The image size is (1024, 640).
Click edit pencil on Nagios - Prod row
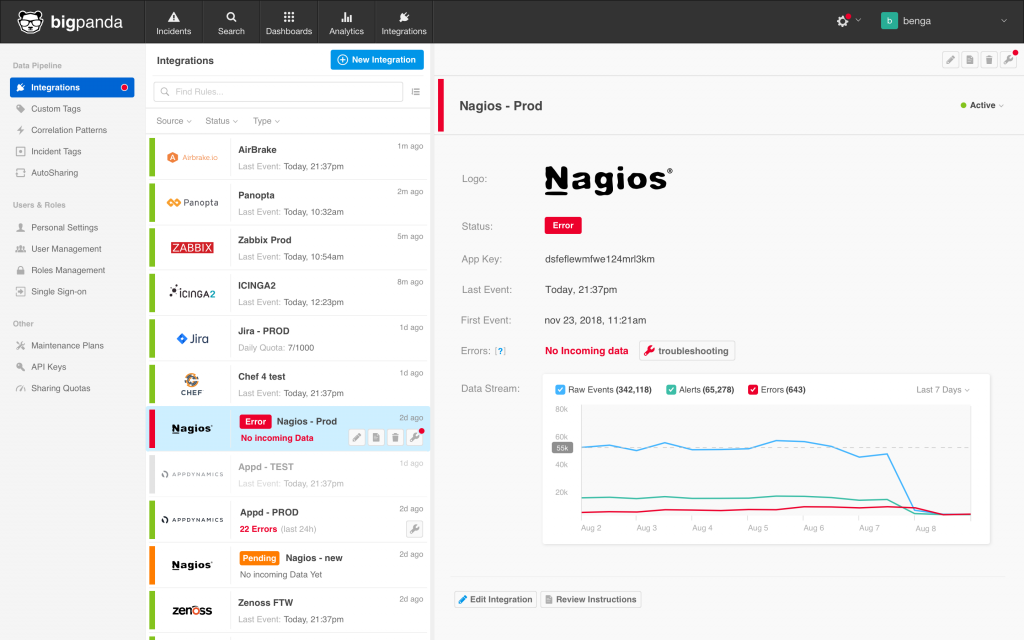[x=357, y=438]
